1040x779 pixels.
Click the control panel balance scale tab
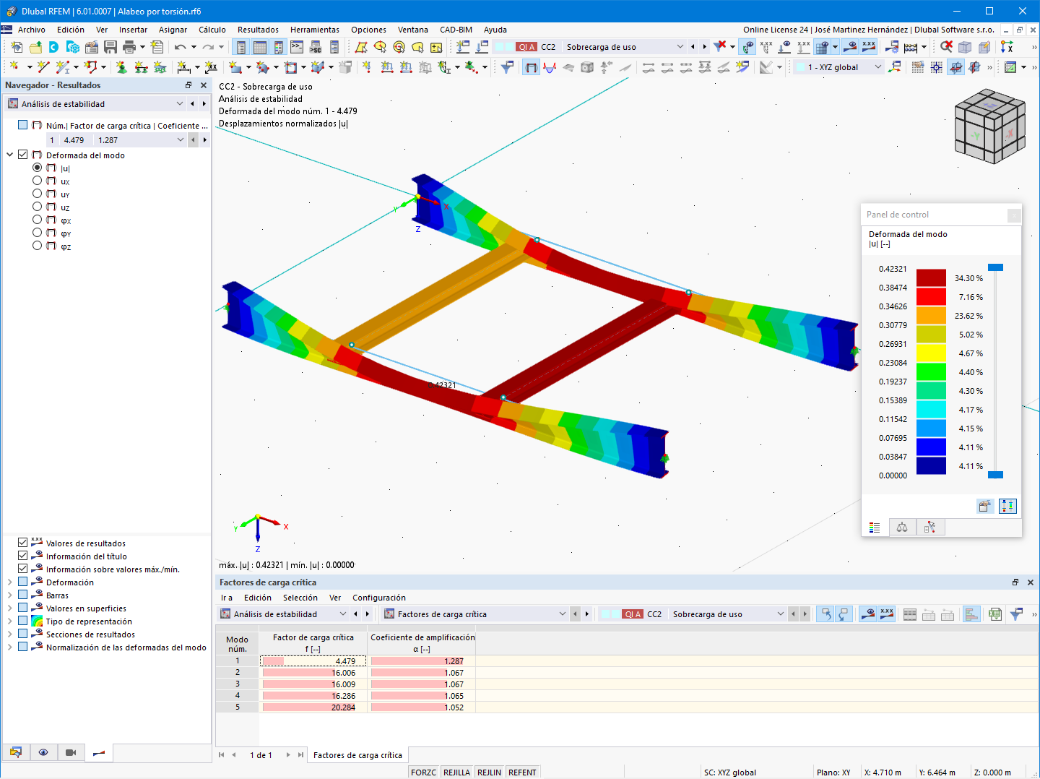pos(902,528)
